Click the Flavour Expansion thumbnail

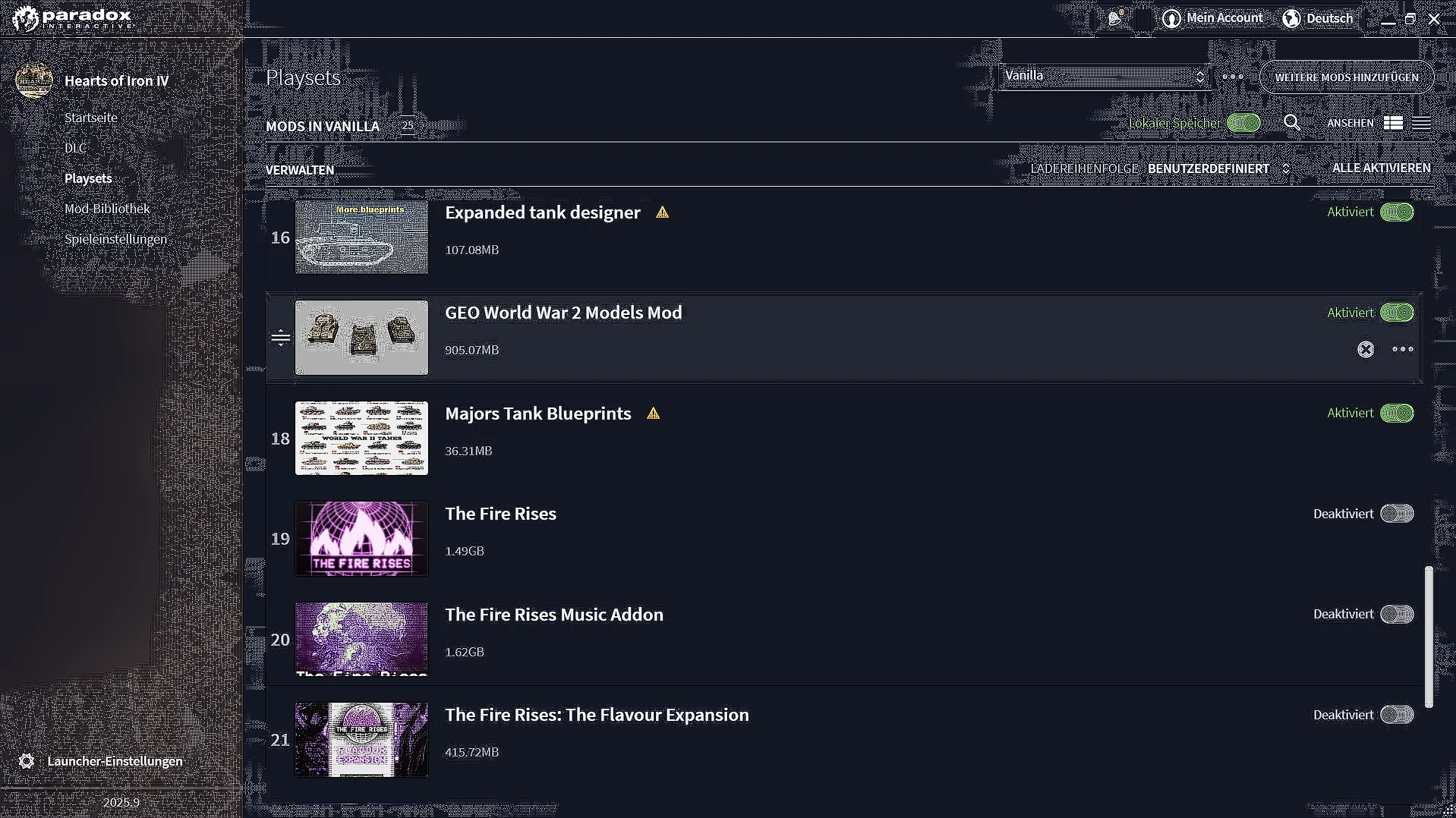click(x=361, y=740)
